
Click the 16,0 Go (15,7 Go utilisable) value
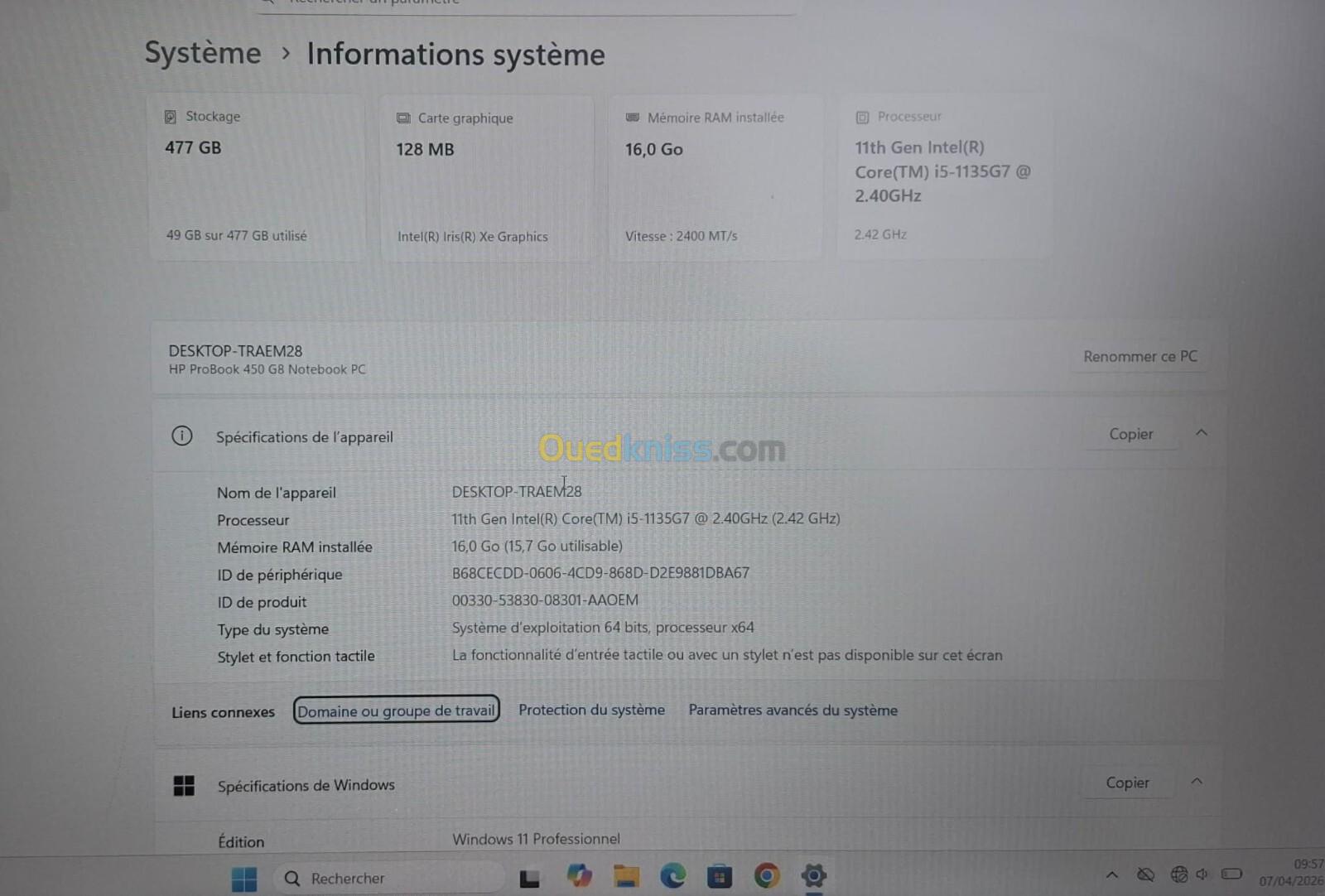coord(537,546)
